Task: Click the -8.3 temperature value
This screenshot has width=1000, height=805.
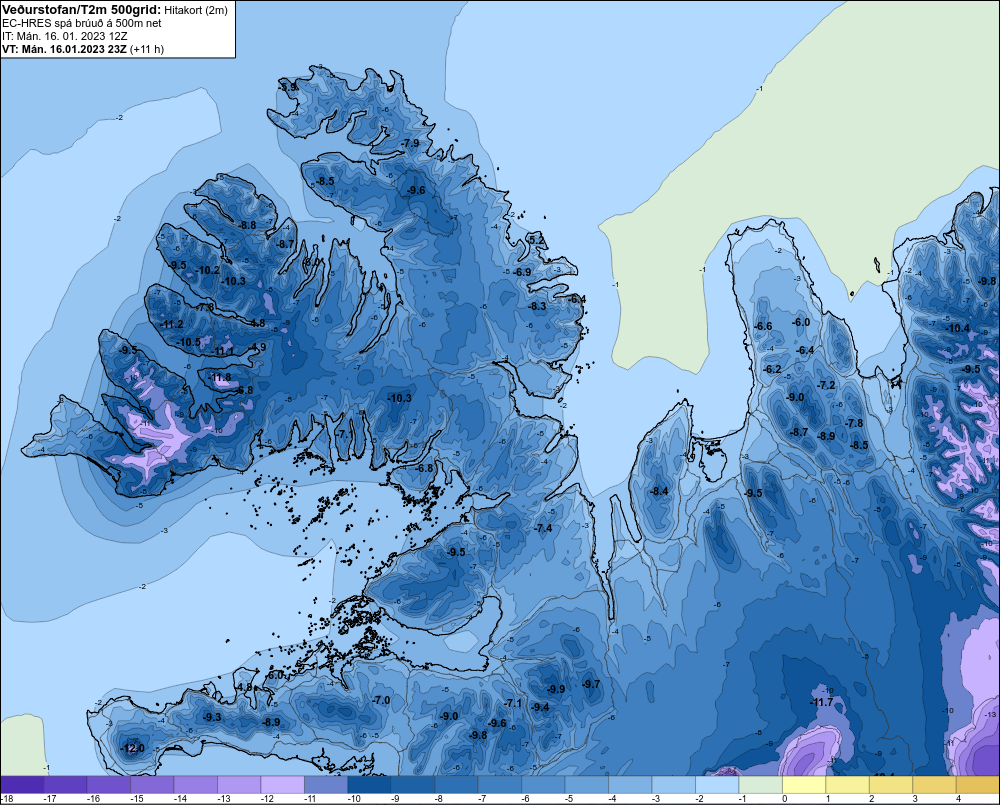Action: click(538, 306)
